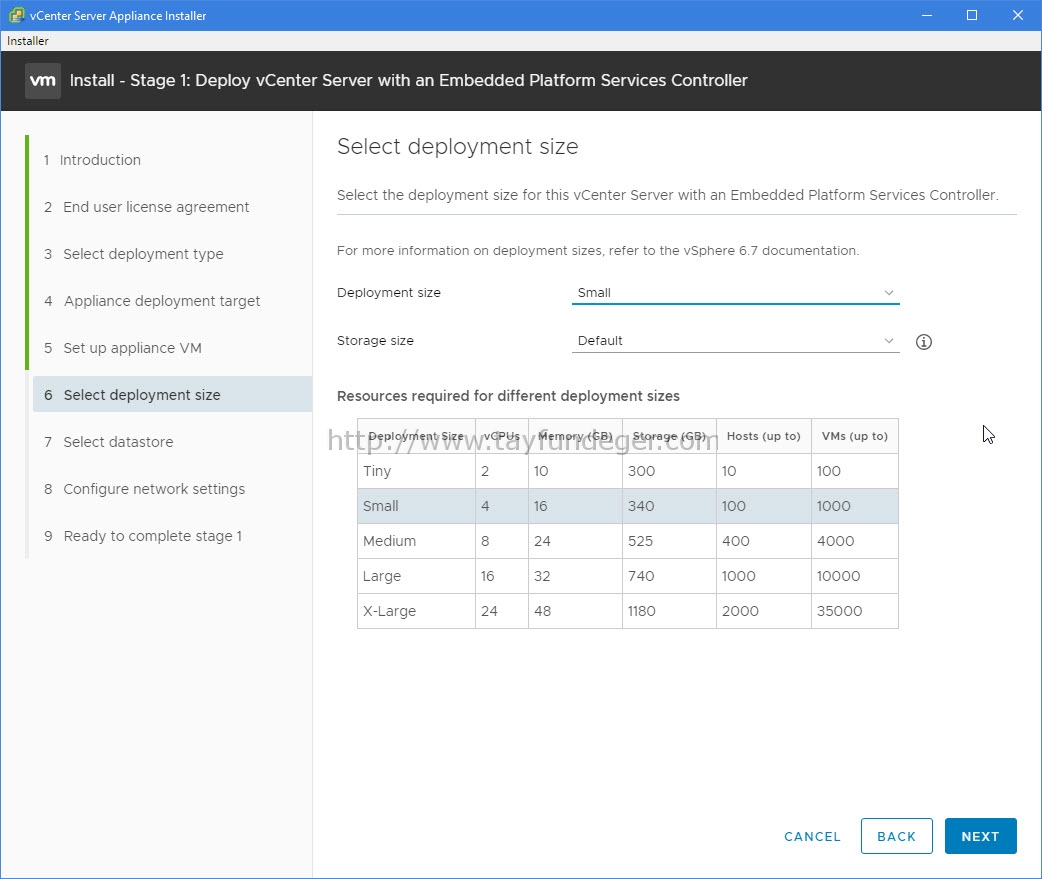Click the BACK button
The width and height of the screenshot is (1042, 879).
coord(896,836)
